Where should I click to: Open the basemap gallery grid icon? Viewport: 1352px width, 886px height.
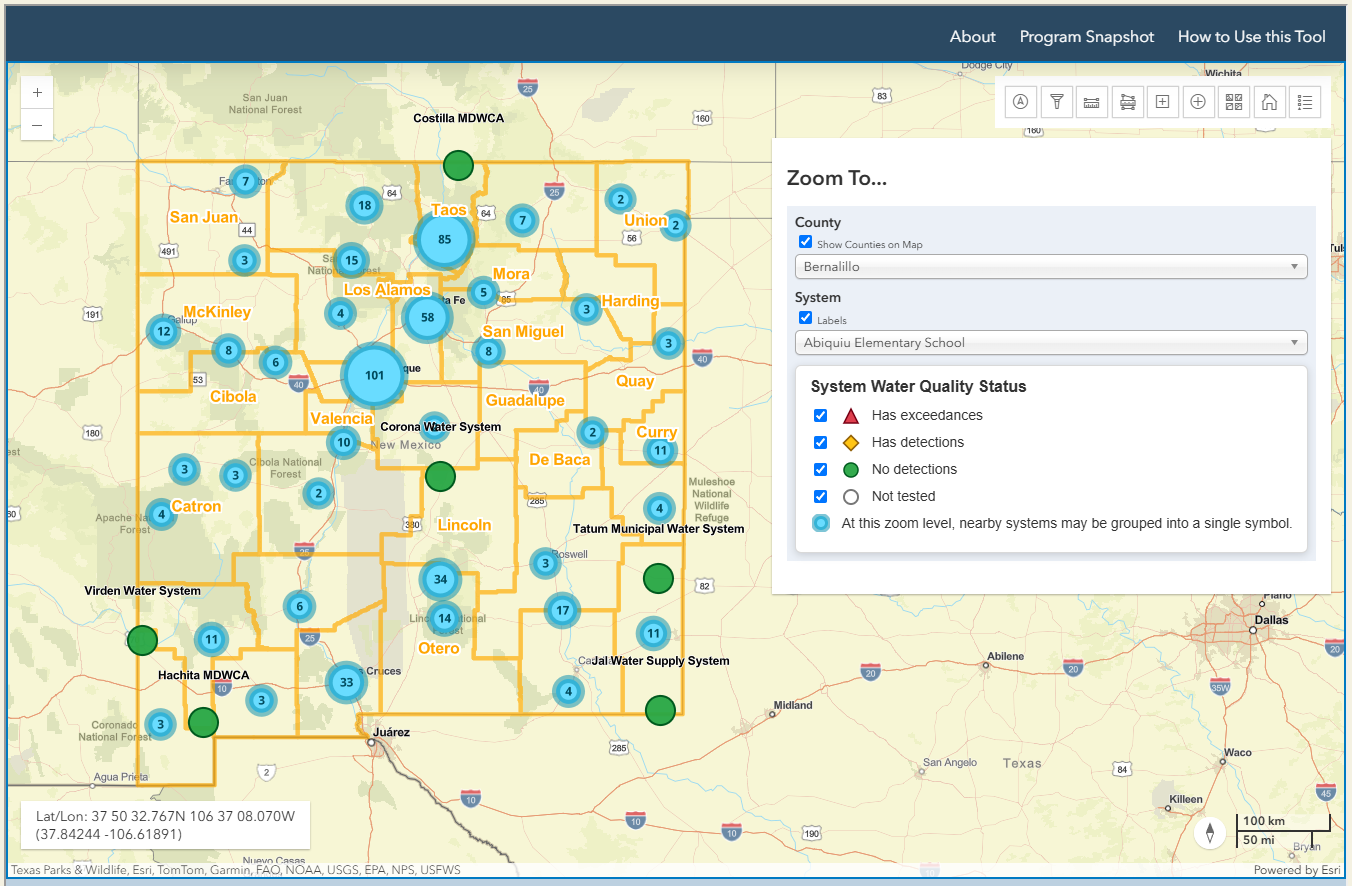click(1233, 102)
